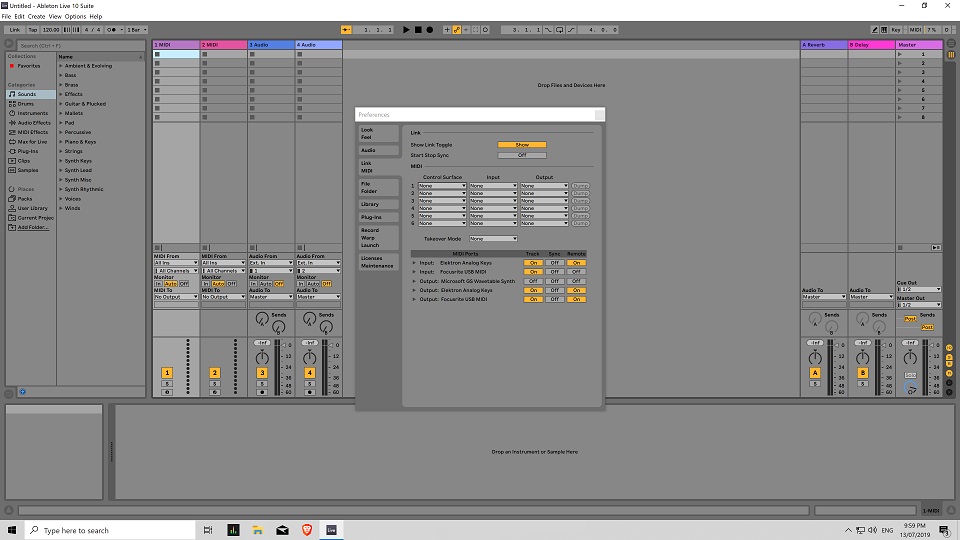Screen dimensions: 960x540
Task: Toggle Remote for Output Elektron Analog Keys
Action: [x=576, y=290]
